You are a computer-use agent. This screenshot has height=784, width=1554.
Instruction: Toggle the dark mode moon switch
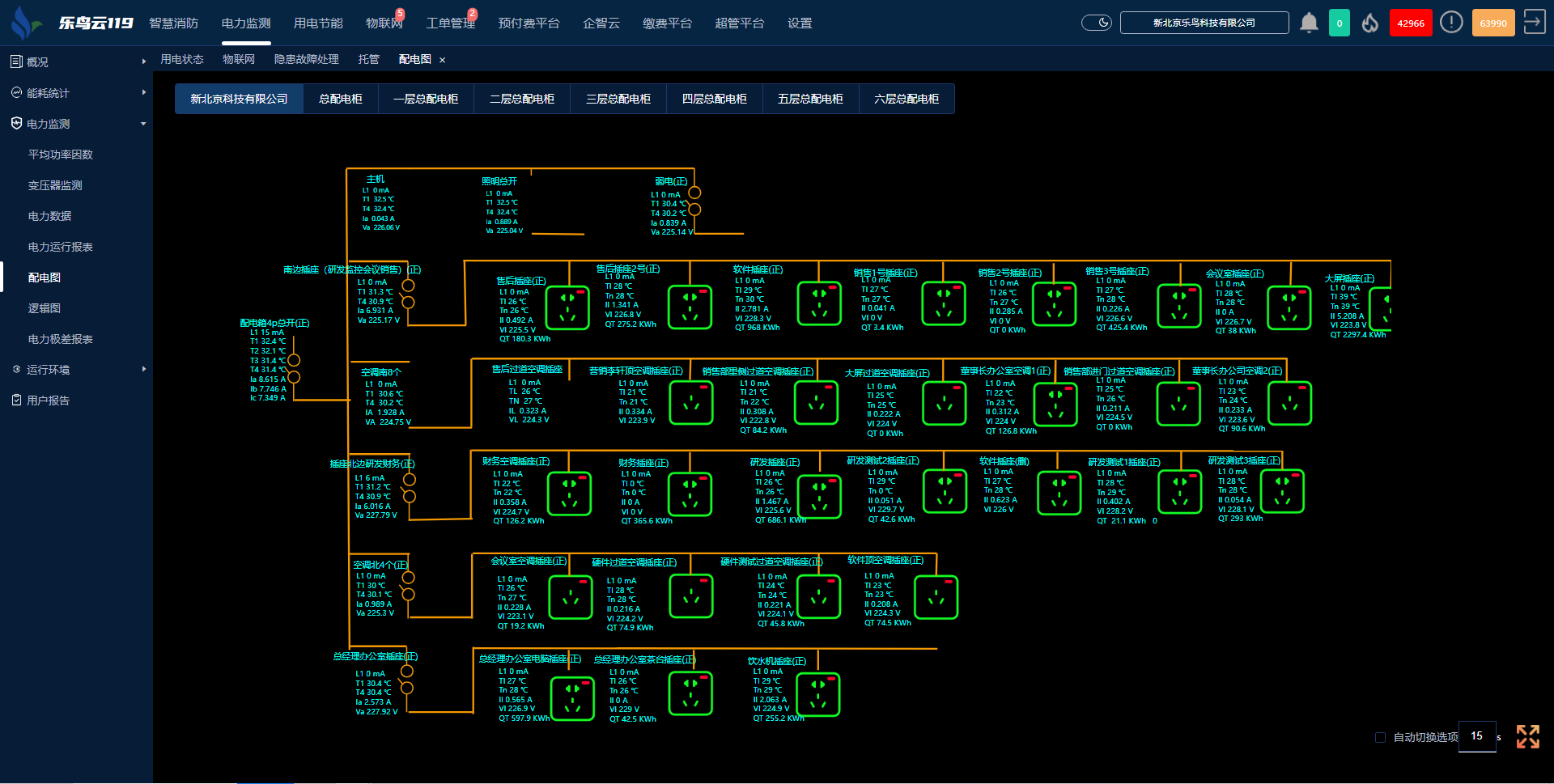[x=1097, y=23]
